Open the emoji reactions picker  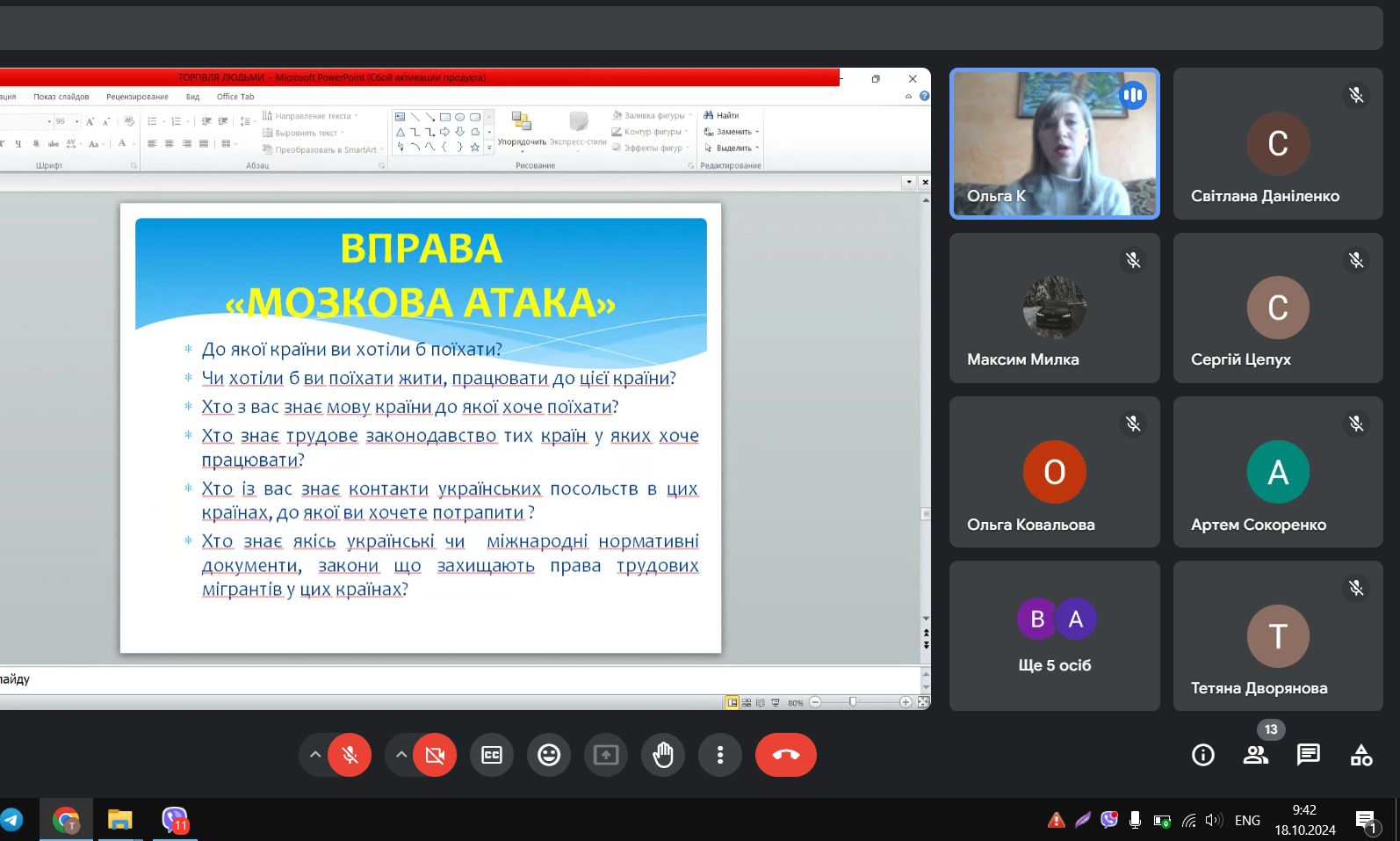549,755
